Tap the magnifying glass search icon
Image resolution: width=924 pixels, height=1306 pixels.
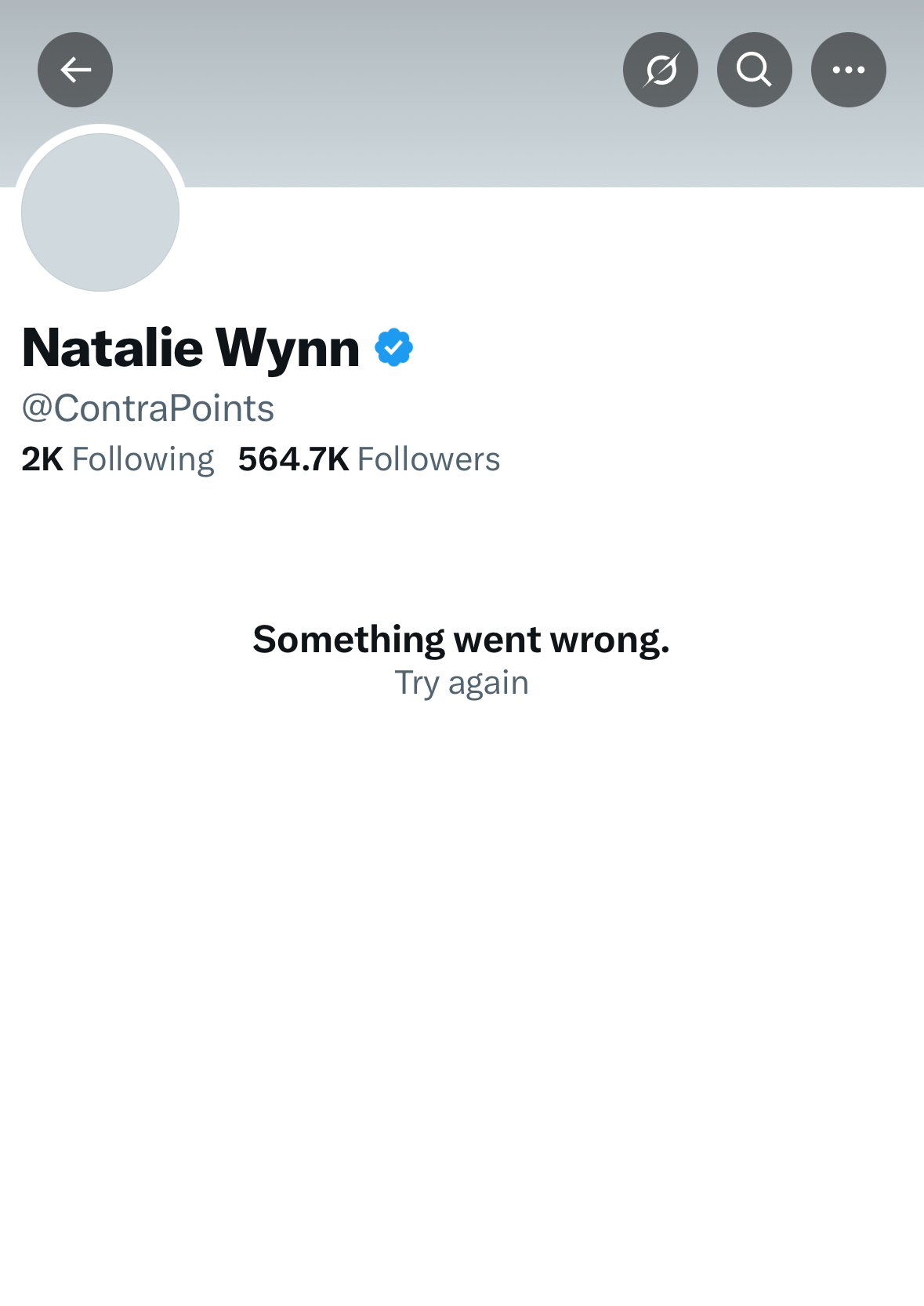pos(754,70)
